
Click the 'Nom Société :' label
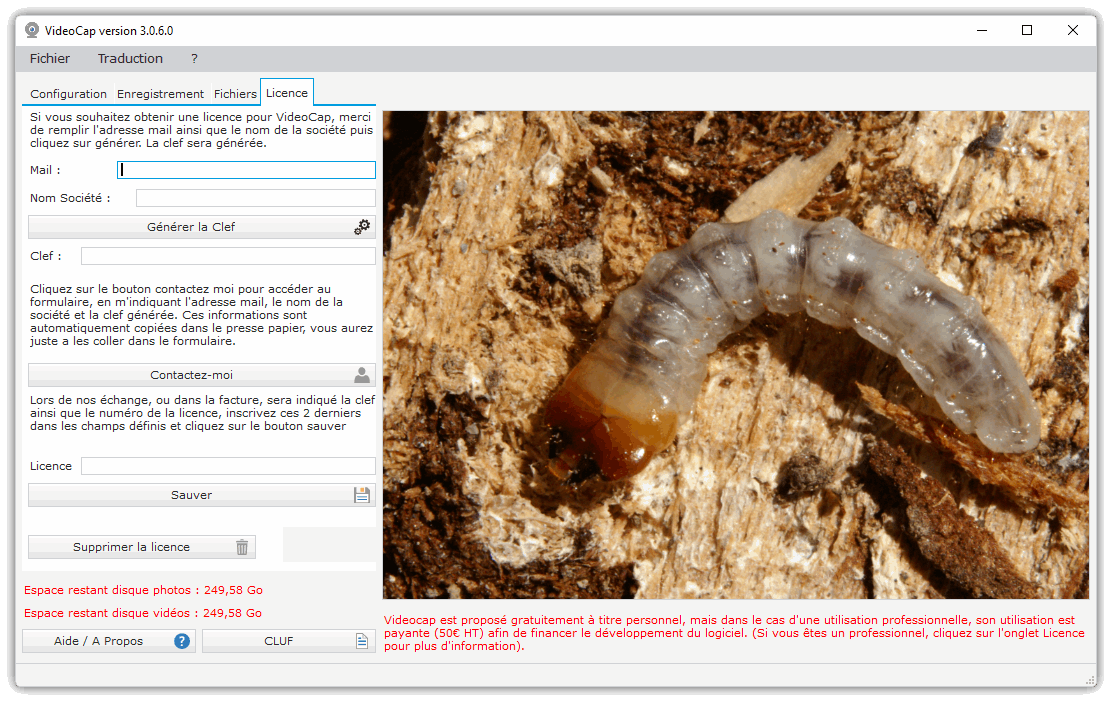click(70, 198)
